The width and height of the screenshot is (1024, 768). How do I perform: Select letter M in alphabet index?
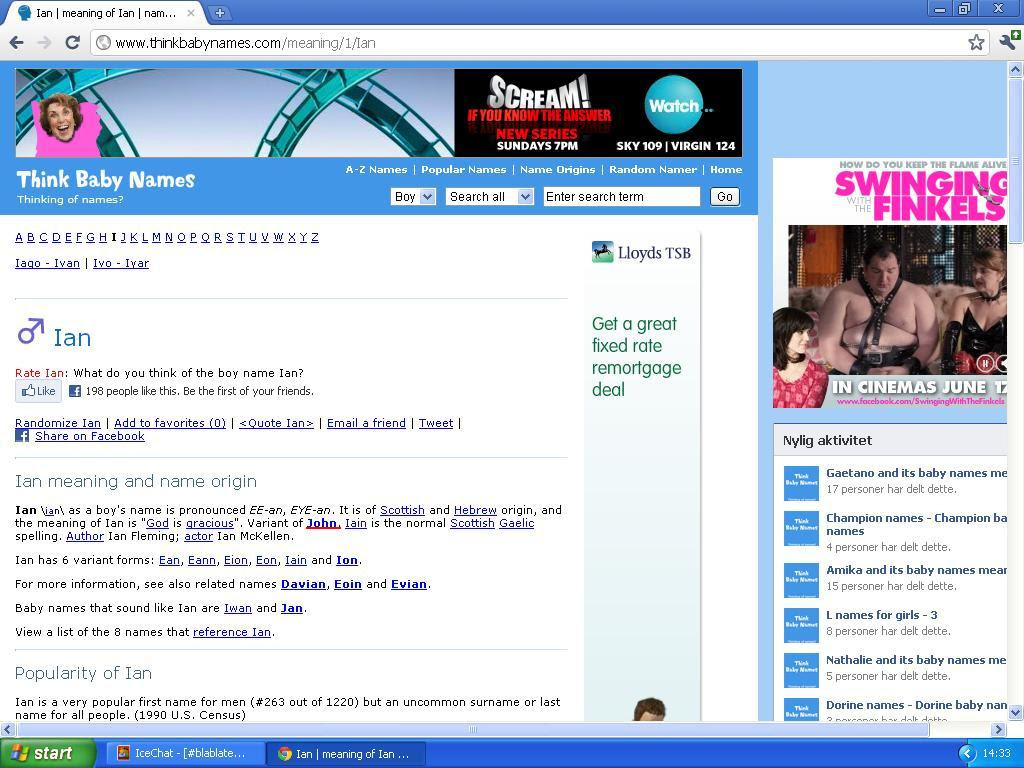[x=156, y=237]
